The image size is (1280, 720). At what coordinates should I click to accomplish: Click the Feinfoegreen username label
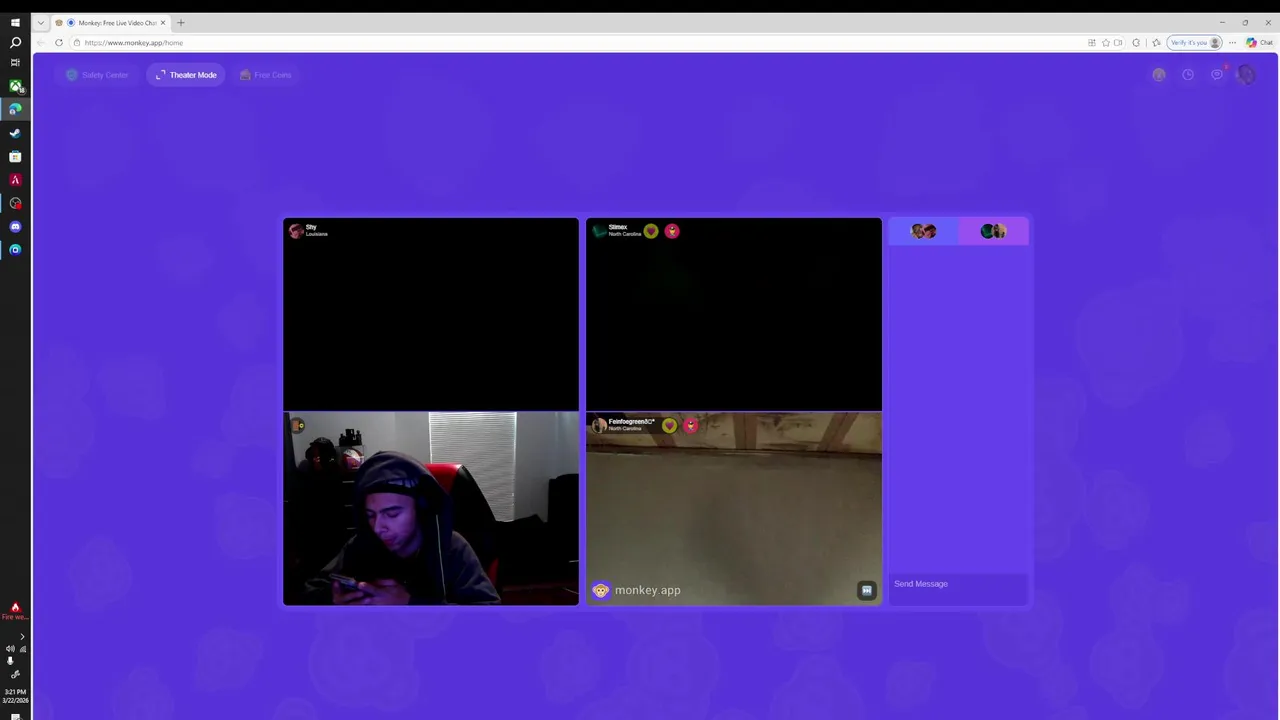(631, 421)
